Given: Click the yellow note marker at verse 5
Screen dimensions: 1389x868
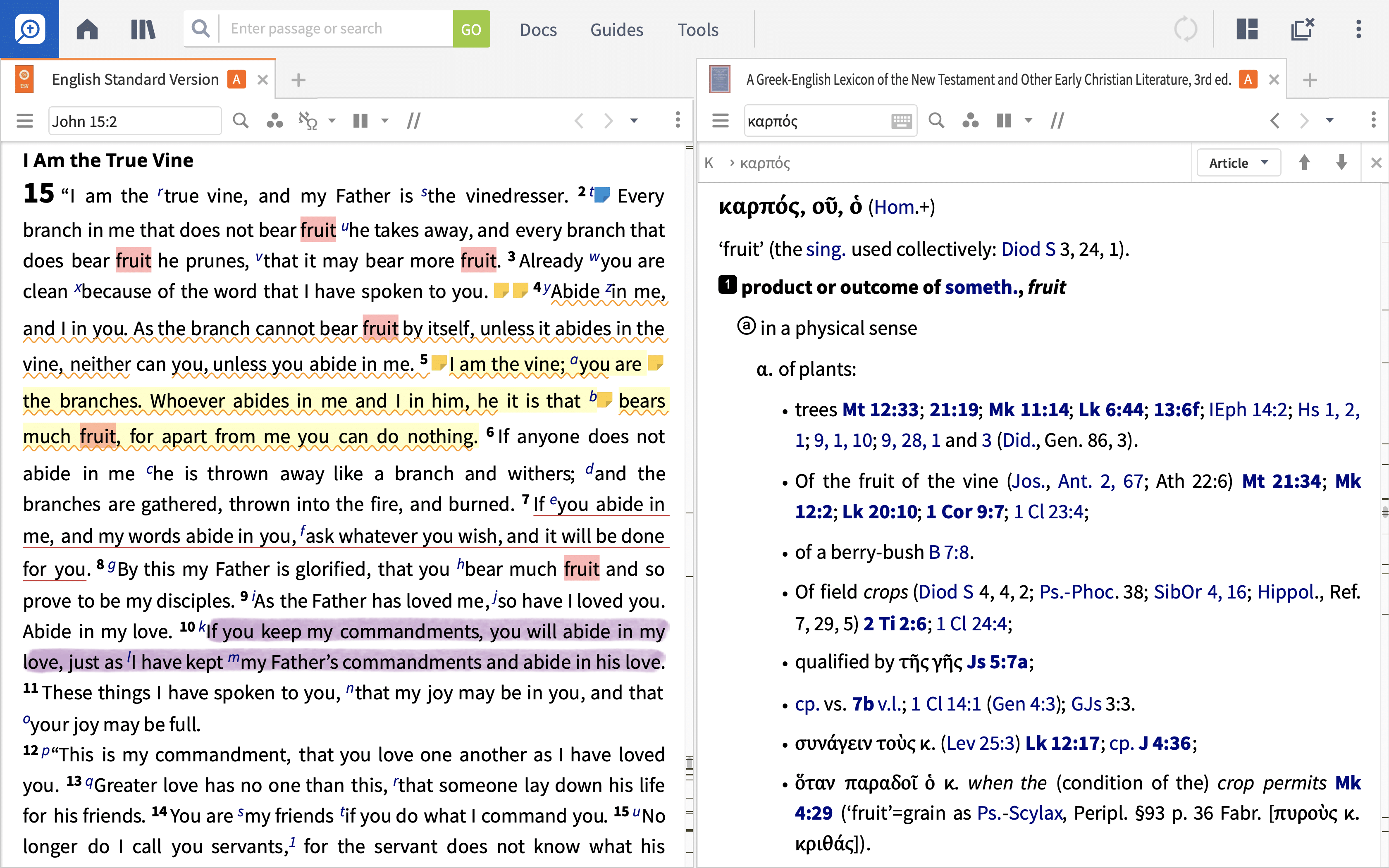Looking at the screenshot, I should point(439,363).
